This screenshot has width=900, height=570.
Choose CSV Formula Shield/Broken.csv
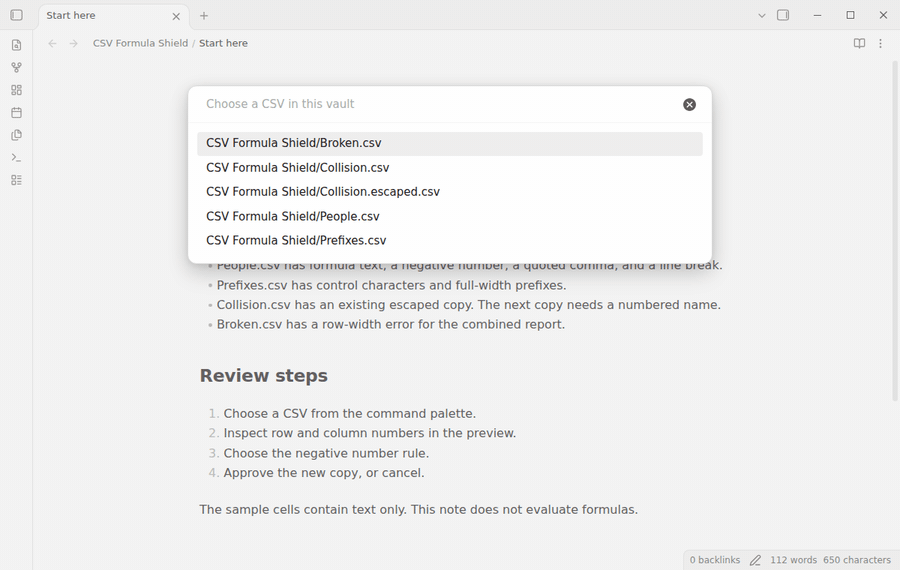coord(450,144)
